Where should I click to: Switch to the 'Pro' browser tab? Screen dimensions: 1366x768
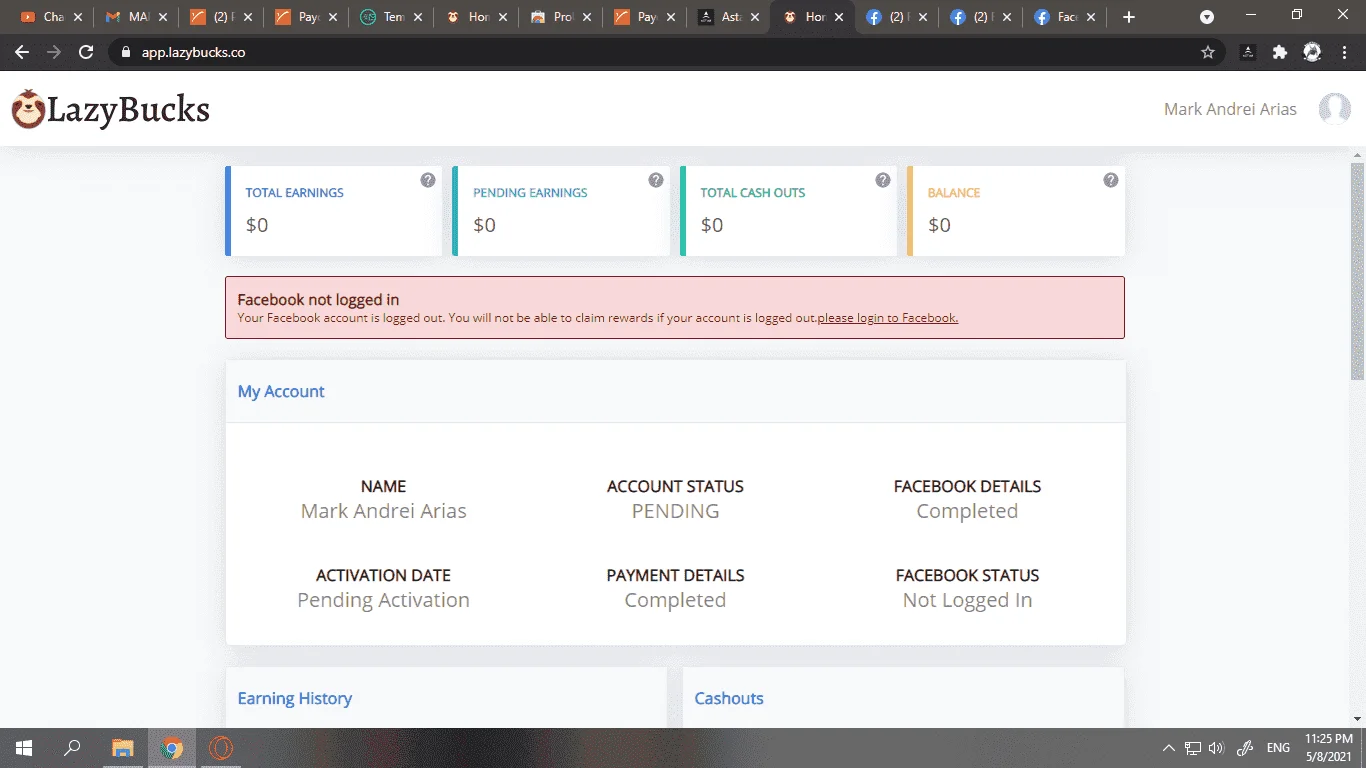[x=561, y=17]
